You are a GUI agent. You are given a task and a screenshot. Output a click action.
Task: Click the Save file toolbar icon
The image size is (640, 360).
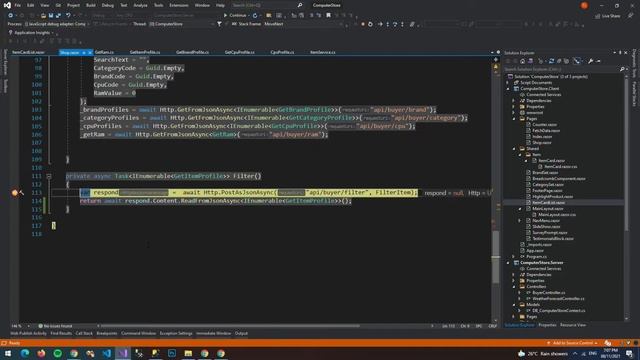click(x=51, y=16)
